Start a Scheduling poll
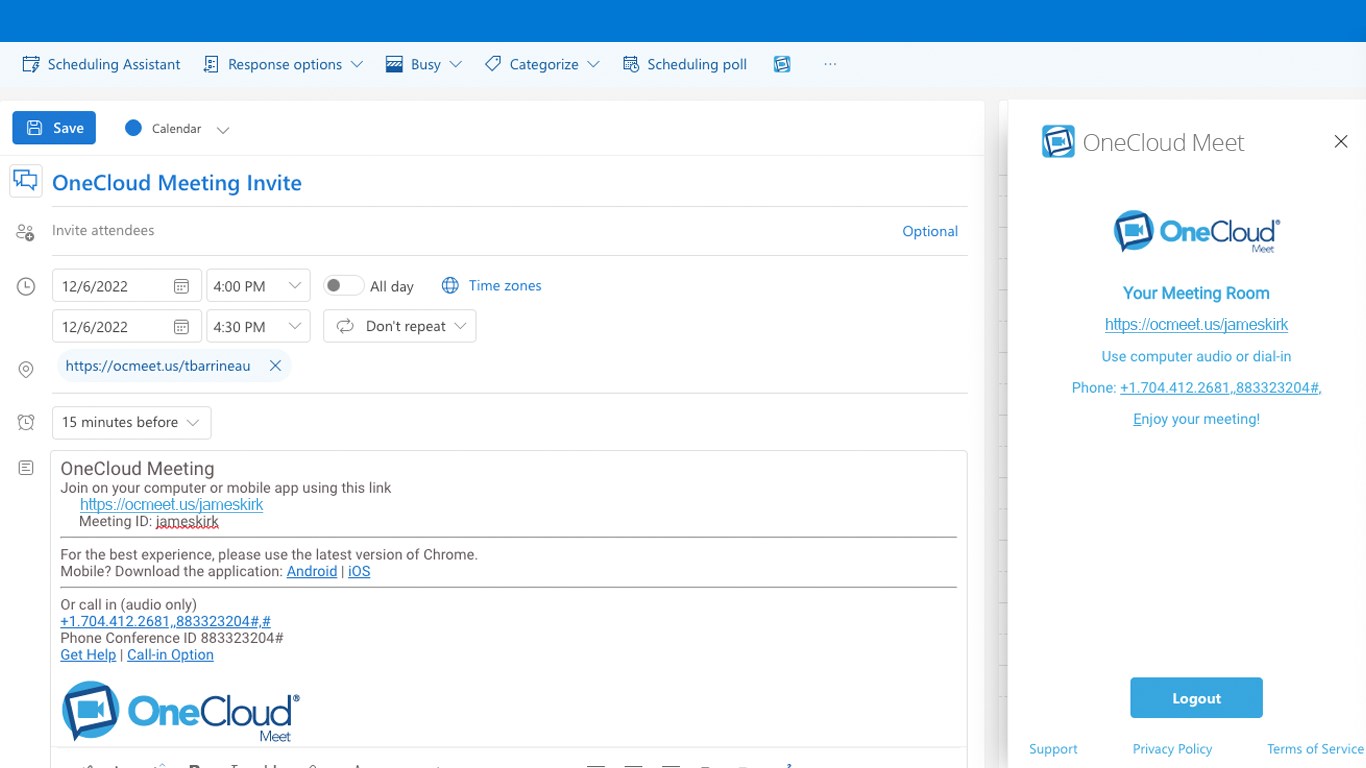 685,64
